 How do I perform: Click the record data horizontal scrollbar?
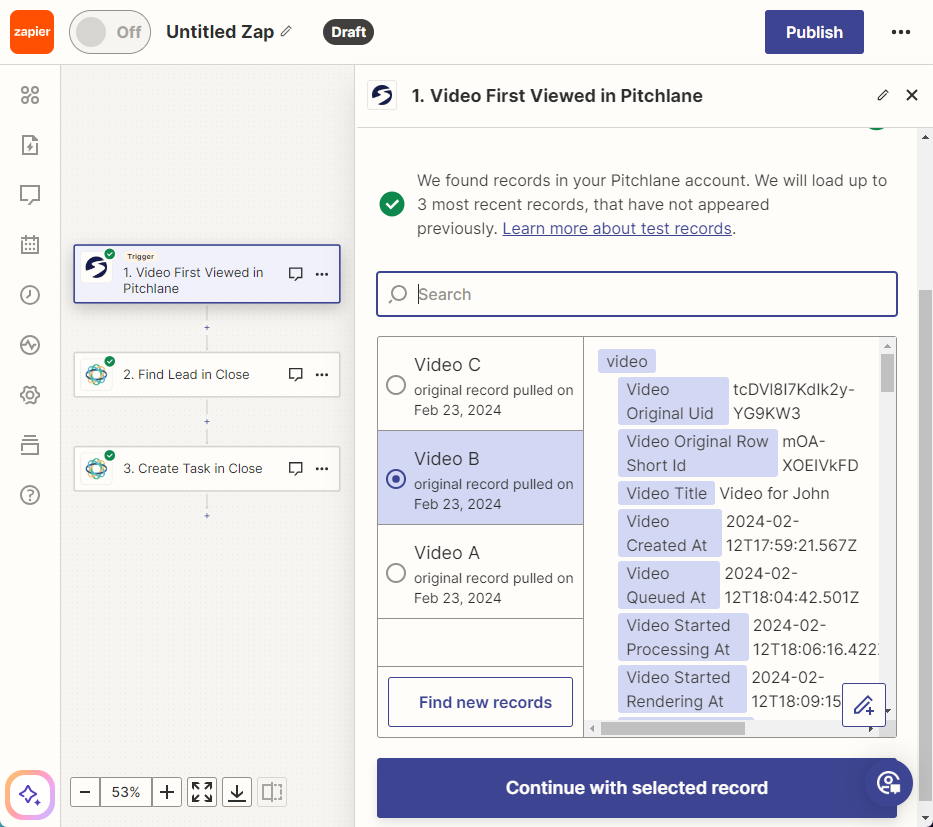coord(672,728)
